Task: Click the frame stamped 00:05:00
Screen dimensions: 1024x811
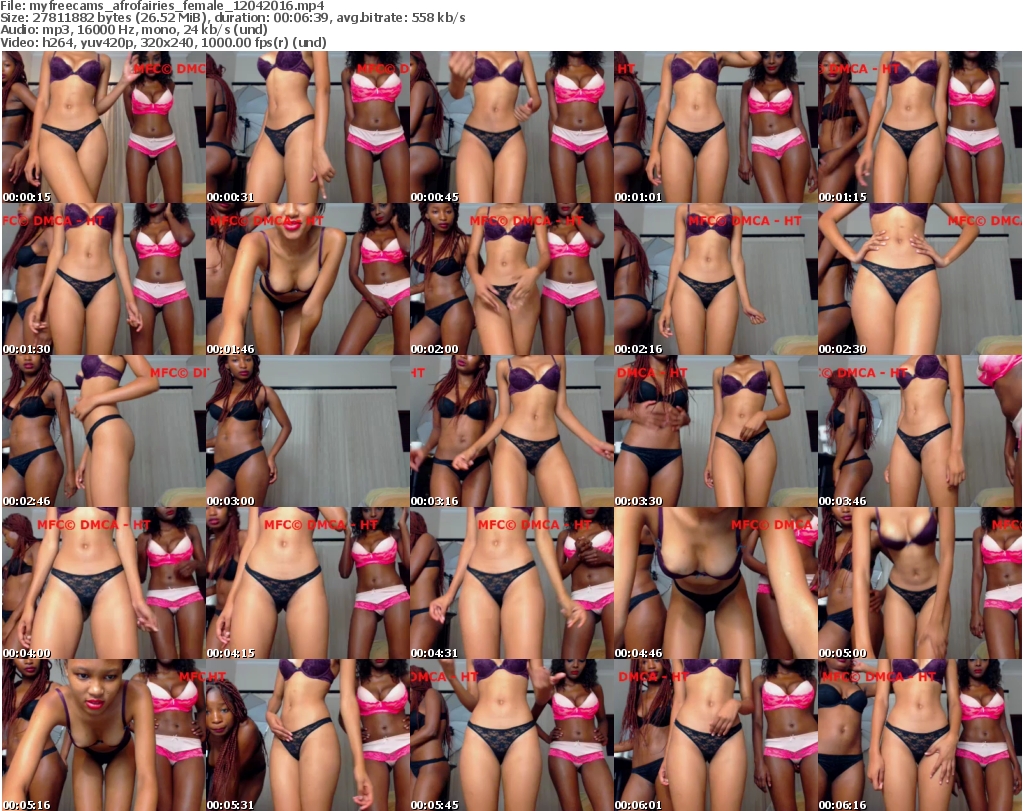Action: click(920, 584)
